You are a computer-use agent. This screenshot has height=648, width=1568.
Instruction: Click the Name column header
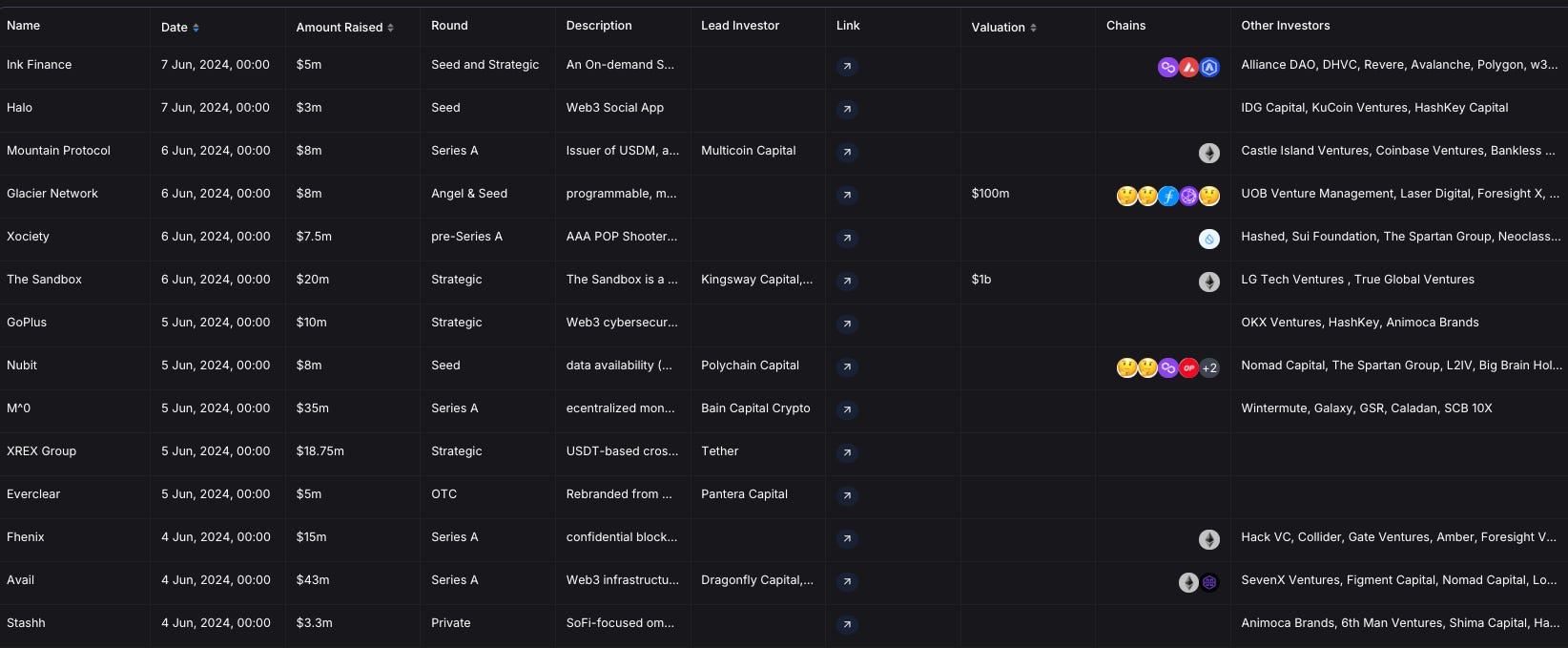tap(23, 26)
